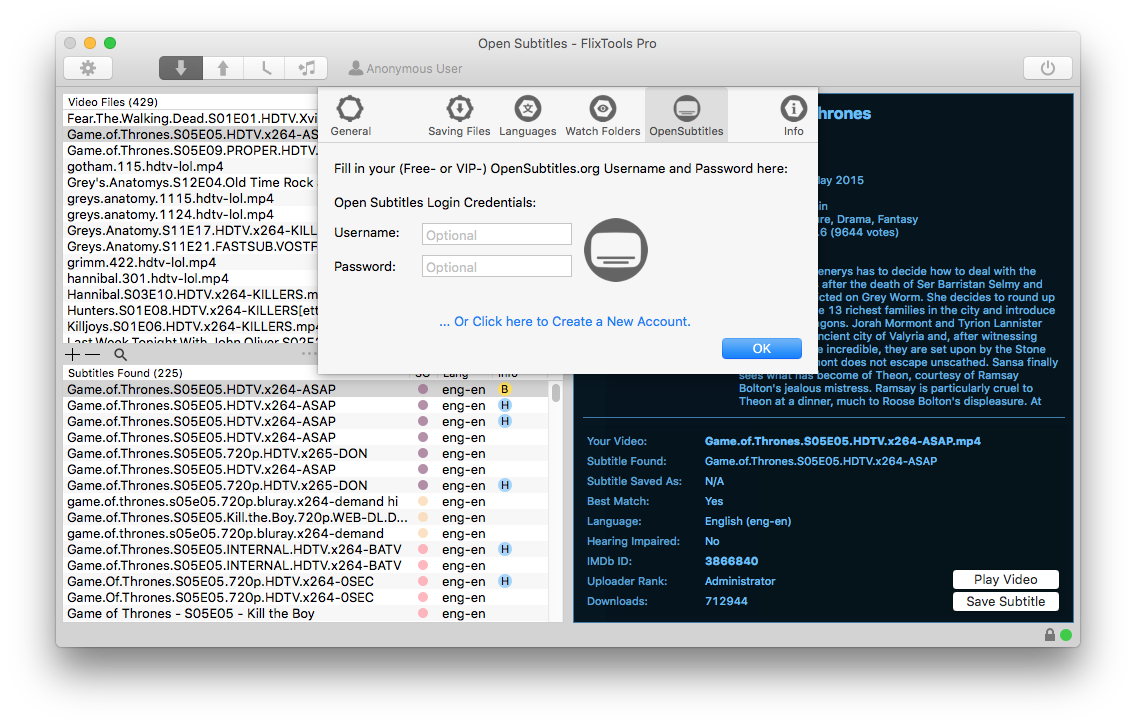Select Killjoys.S01E06.HDTV.x264-KILLERS file
The height and width of the screenshot is (727, 1136).
coord(191,325)
